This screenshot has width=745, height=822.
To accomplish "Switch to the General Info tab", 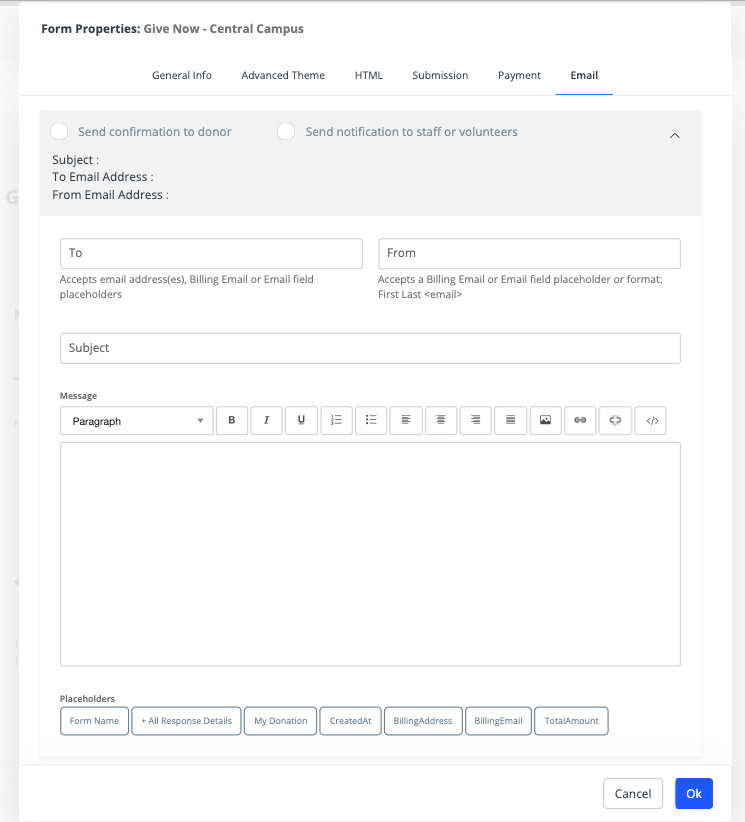I will [182, 75].
